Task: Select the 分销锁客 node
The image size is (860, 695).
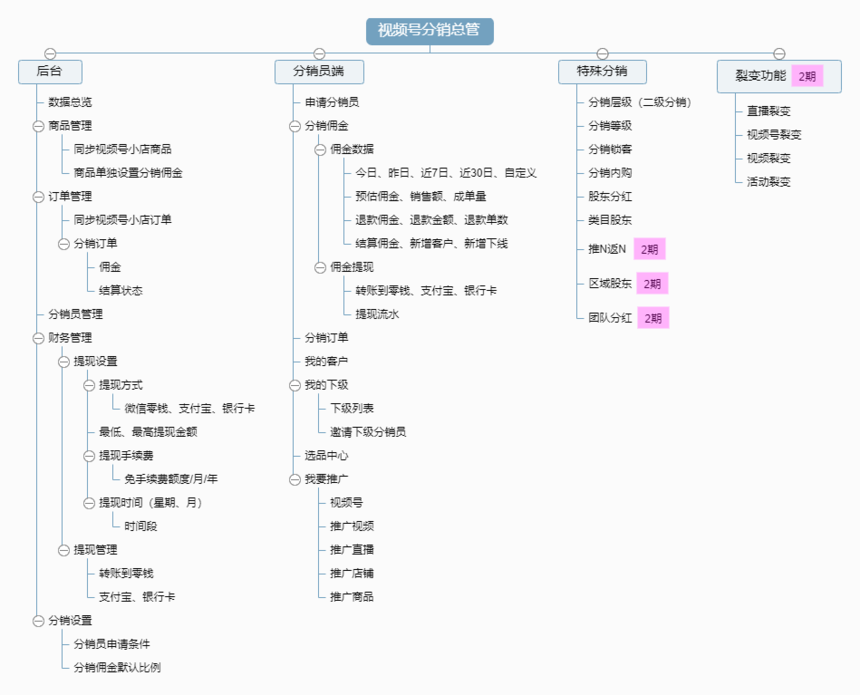Action: (x=610, y=149)
